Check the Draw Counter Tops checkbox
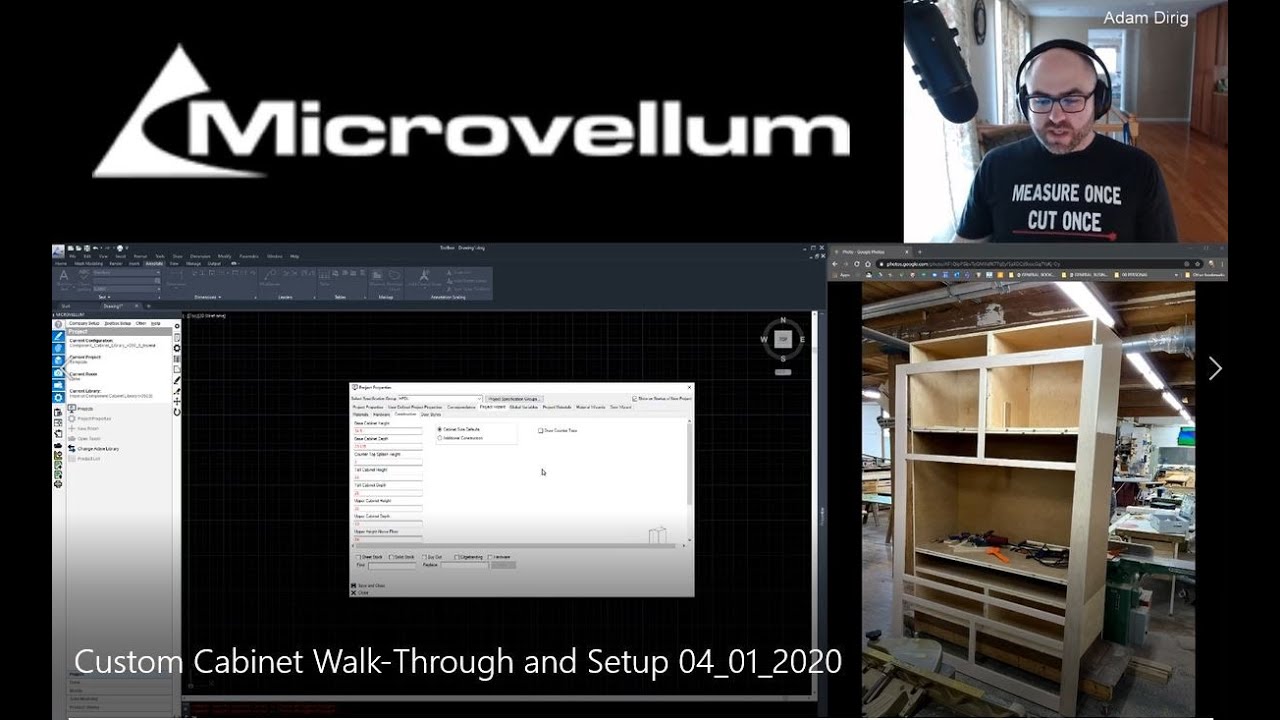 coord(540,431)
